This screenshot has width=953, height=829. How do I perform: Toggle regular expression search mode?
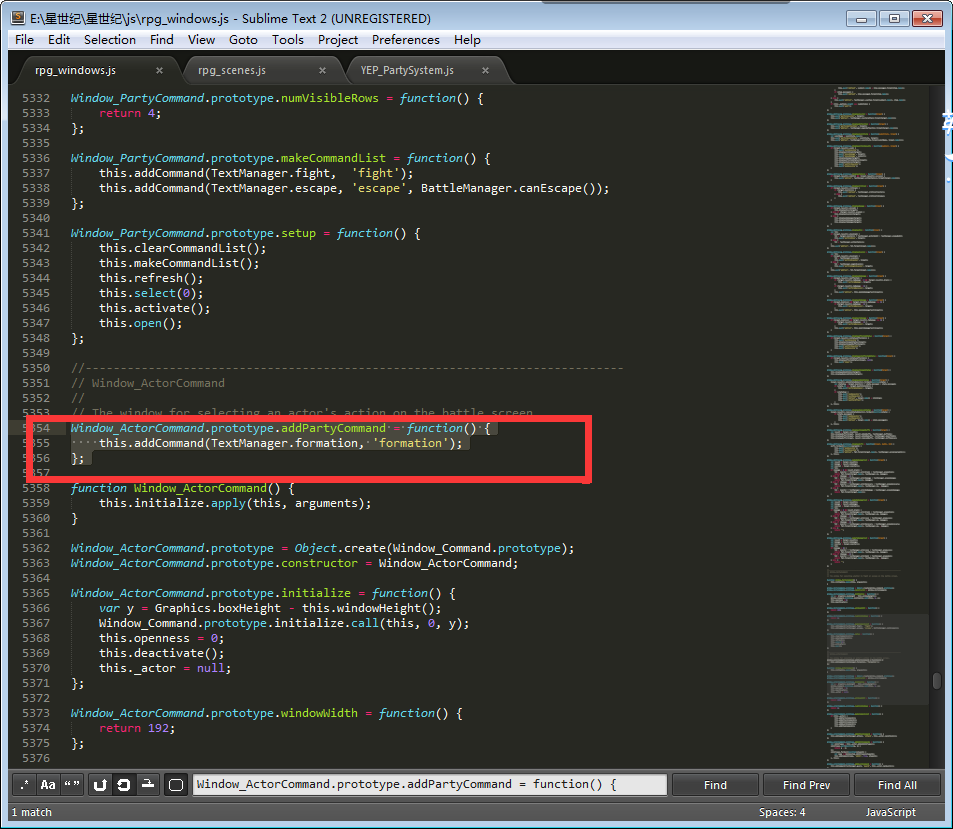[x=24, y=785]
